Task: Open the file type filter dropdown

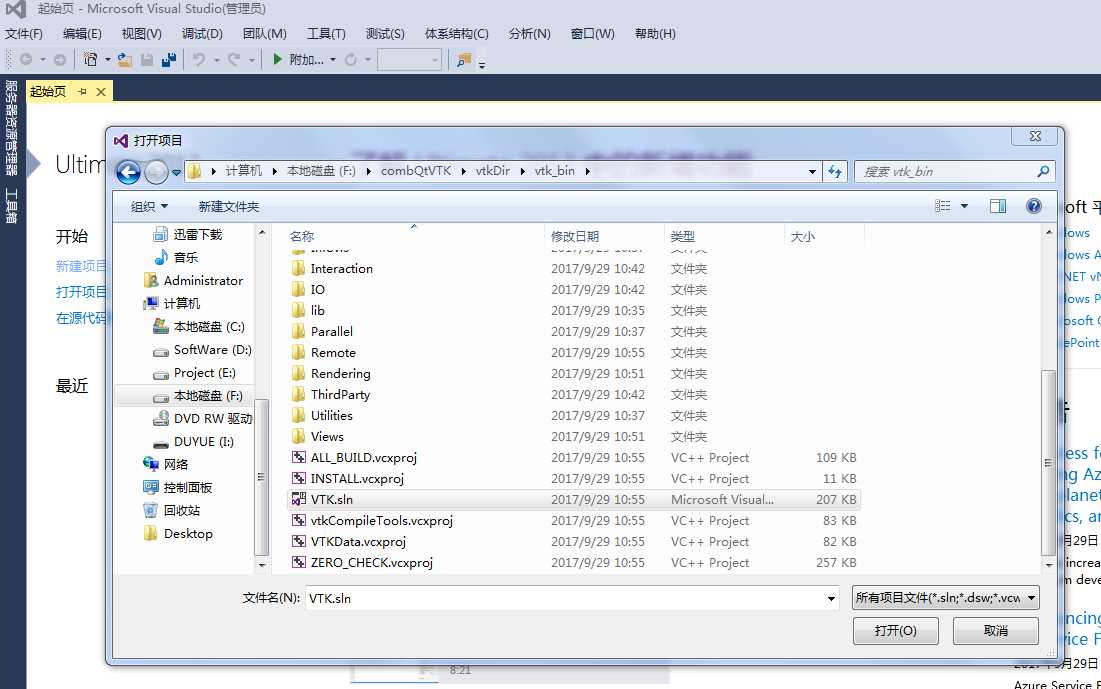Action: pyautogui.click(x=945, y=598)
